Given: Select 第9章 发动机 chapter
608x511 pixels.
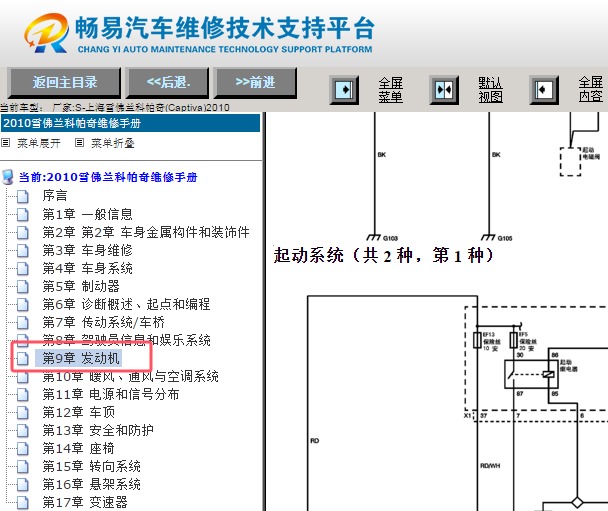Looking at the screenshot, I should (81, 358).
